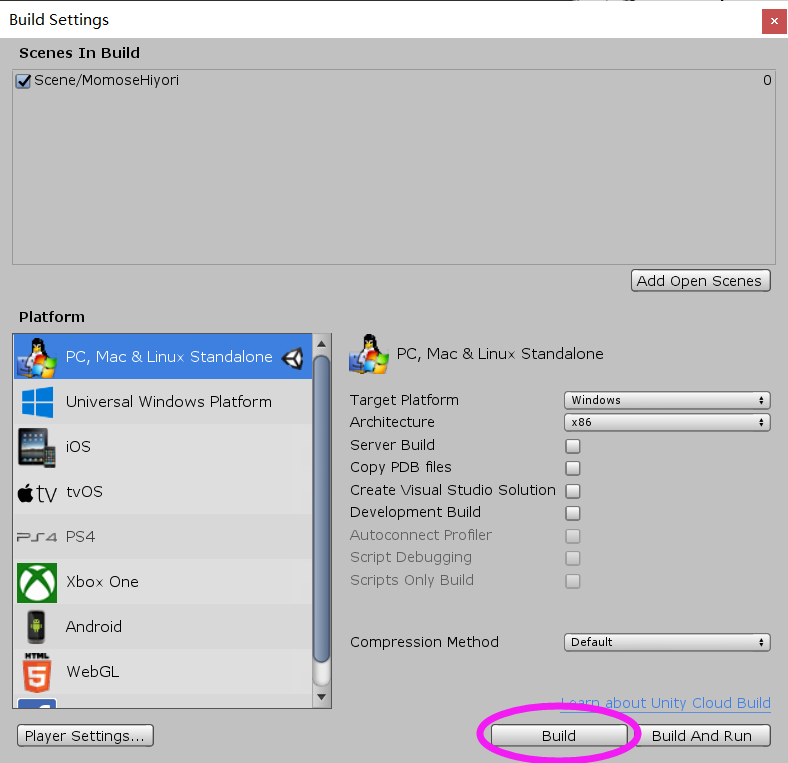Open the Target Platform dropdown
The width and height of the screenshot is (788, 763).
click(x=667, y=400)
